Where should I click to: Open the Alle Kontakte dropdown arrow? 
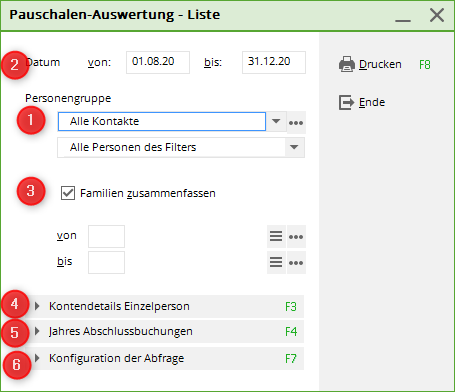coord(276,121)
